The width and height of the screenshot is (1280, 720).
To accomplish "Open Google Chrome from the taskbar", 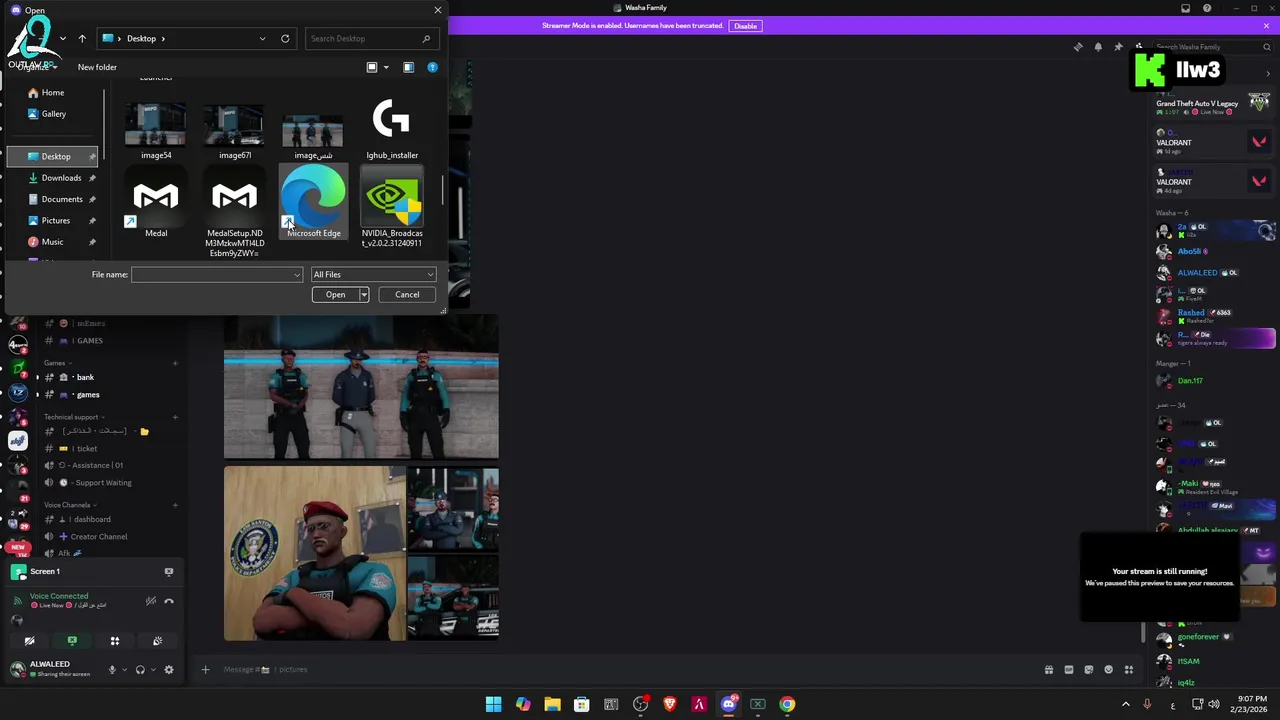I will (x=788, y=704).
